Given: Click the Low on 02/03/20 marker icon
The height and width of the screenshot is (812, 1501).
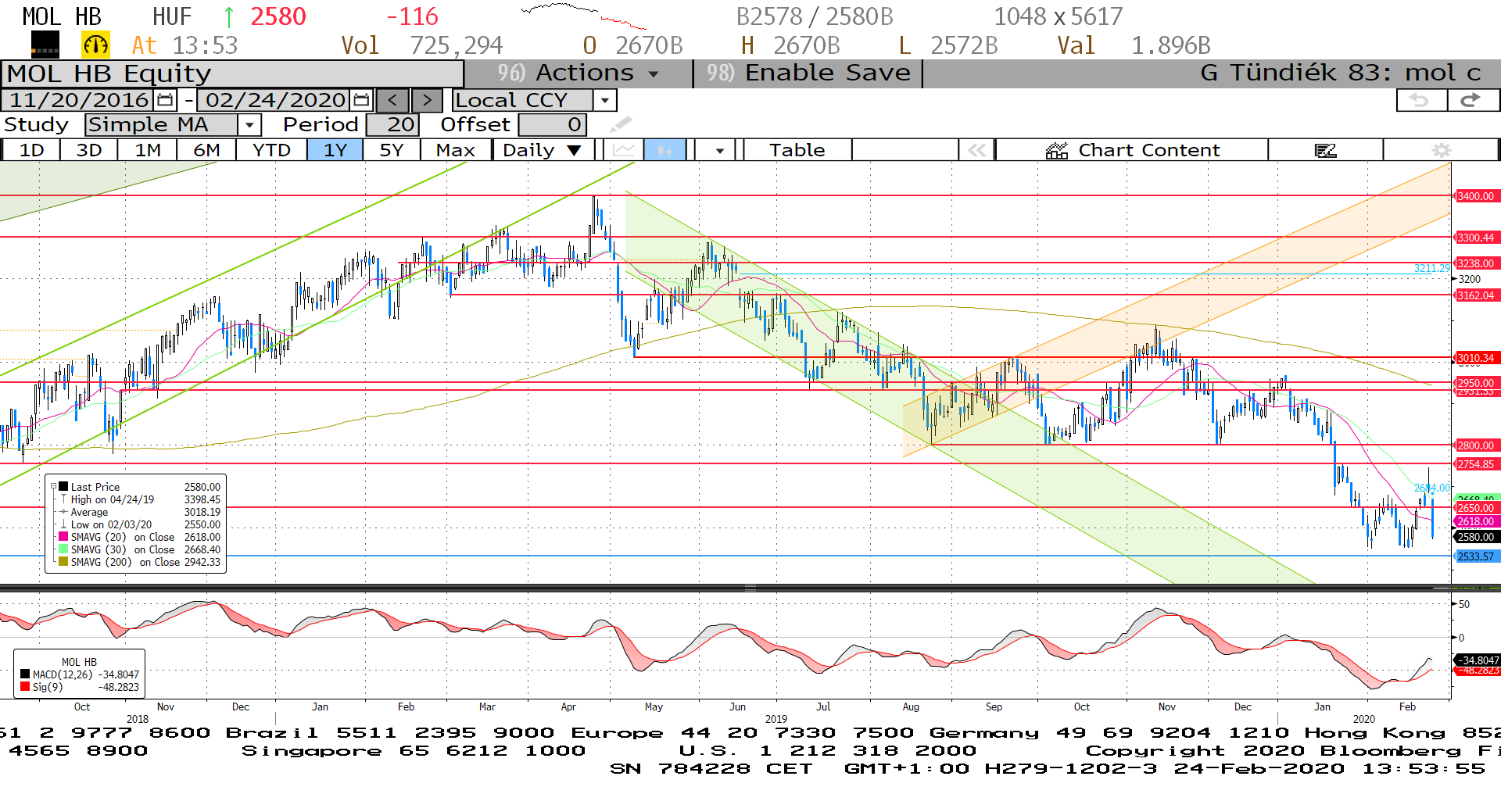Looking at the screenshot, I should [63, 524].
